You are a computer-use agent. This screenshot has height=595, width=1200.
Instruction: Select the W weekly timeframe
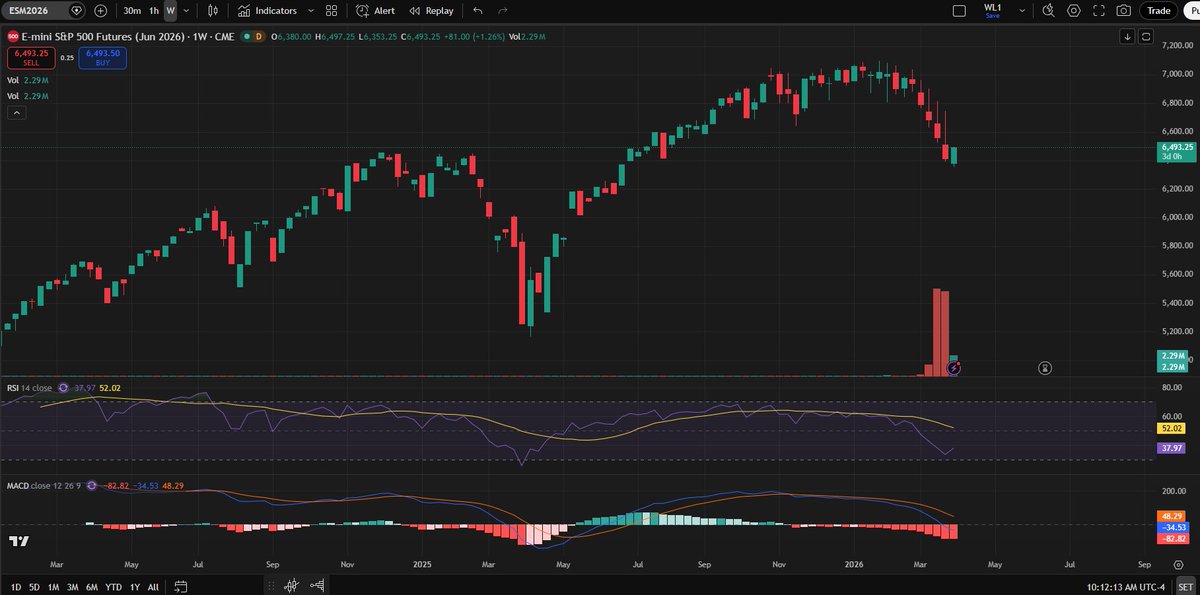[171, 10]
